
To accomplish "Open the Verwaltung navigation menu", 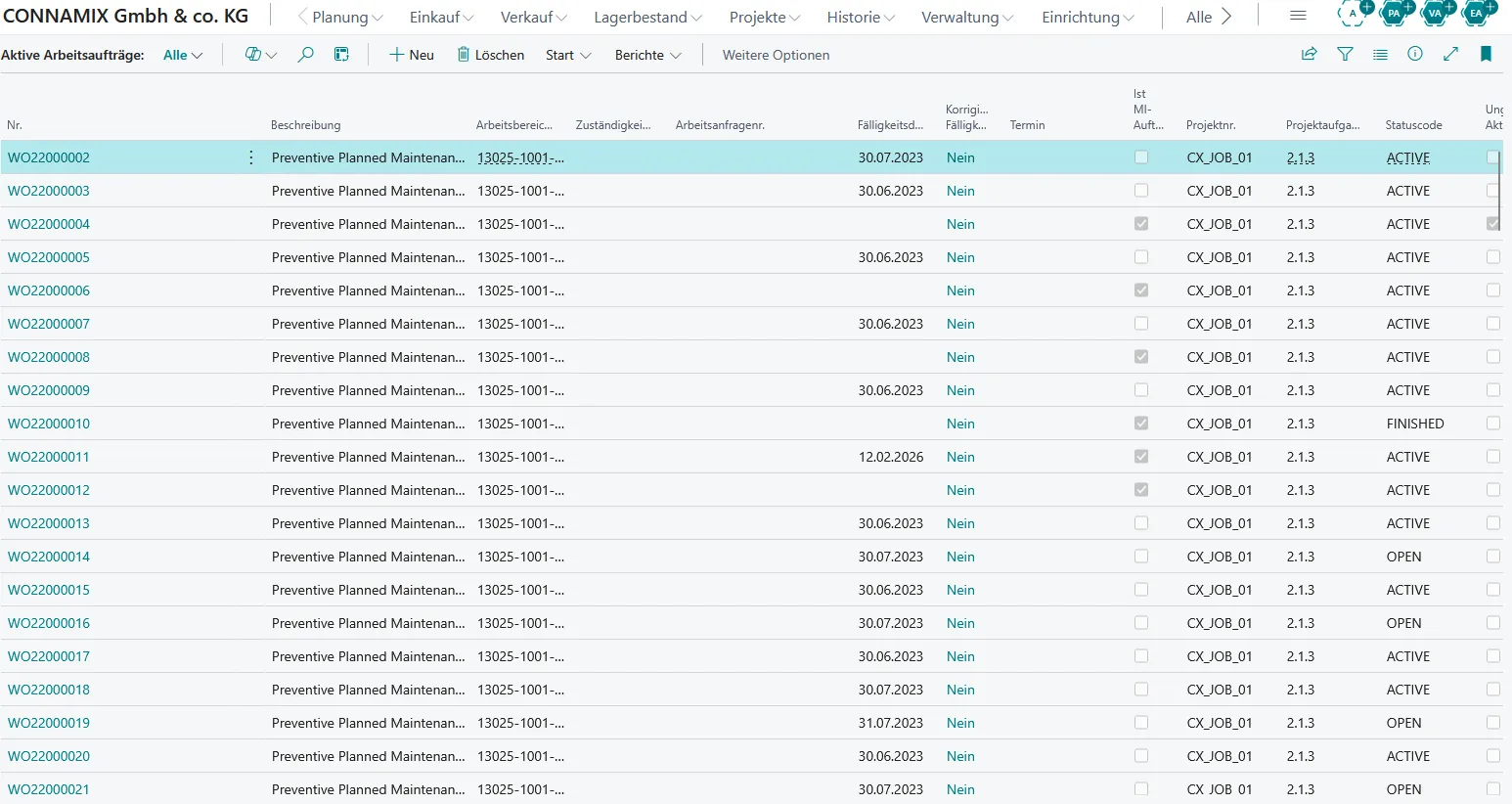I will coord(967,17).
